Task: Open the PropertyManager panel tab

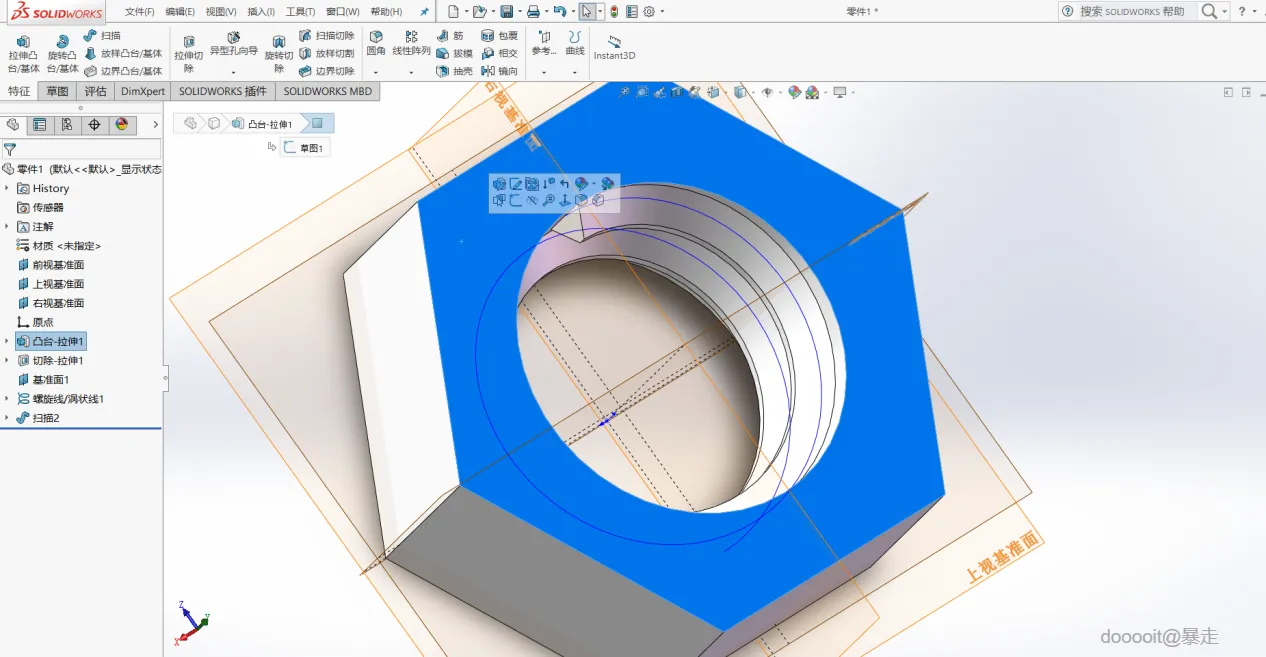Action: tap(40, 125)
